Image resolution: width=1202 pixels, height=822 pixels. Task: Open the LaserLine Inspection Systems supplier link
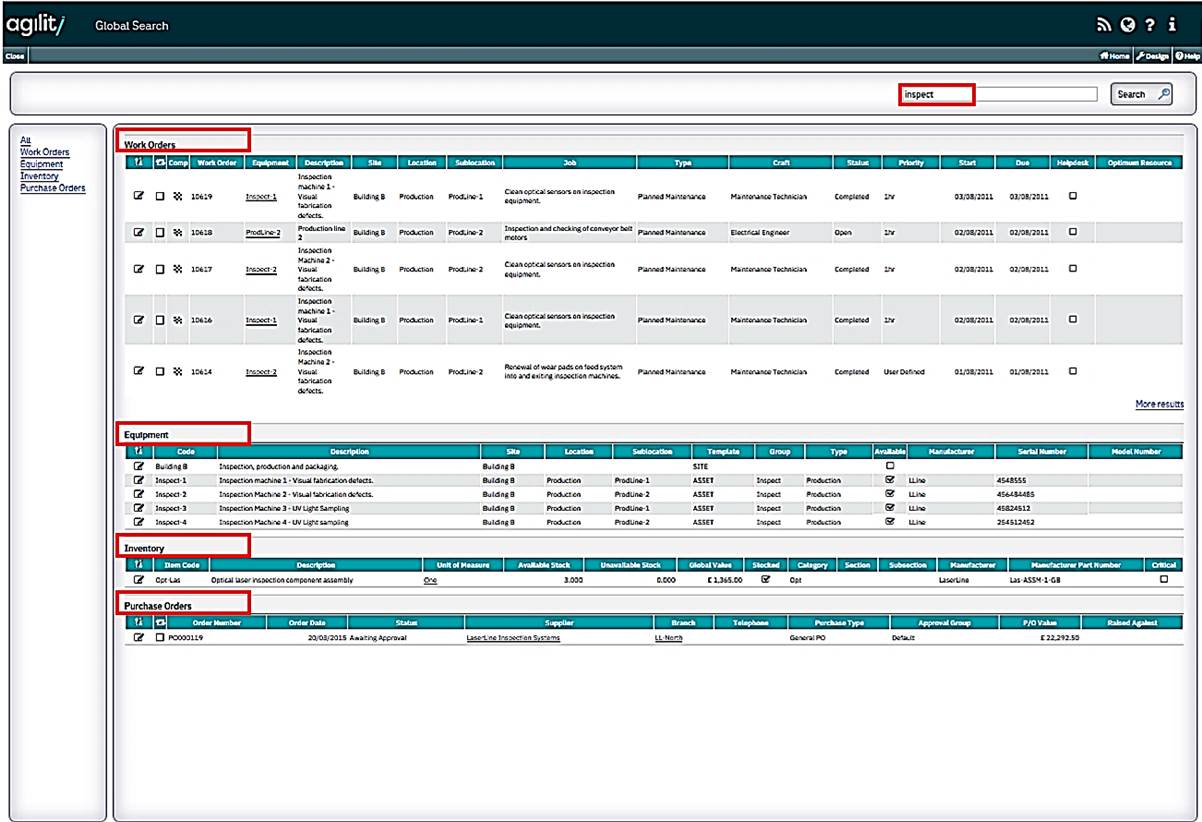513,638
